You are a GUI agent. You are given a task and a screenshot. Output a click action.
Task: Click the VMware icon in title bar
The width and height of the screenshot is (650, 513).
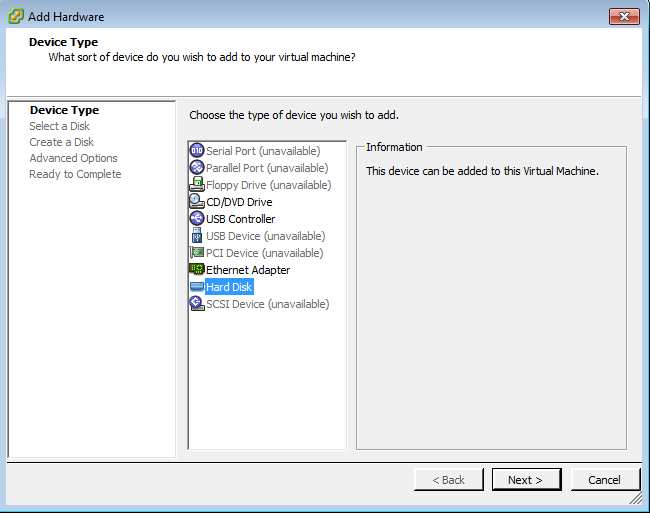15,16
